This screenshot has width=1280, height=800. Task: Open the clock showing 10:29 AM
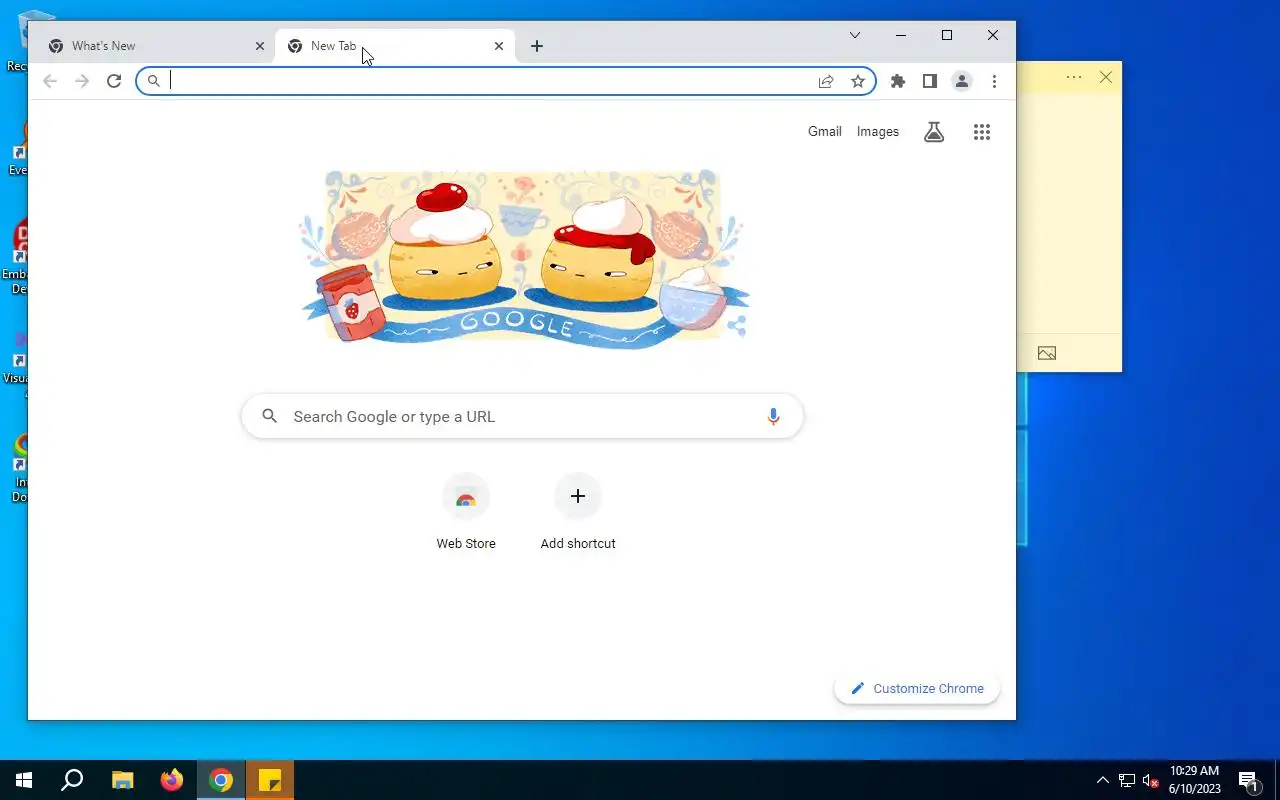click(1195, 780)
